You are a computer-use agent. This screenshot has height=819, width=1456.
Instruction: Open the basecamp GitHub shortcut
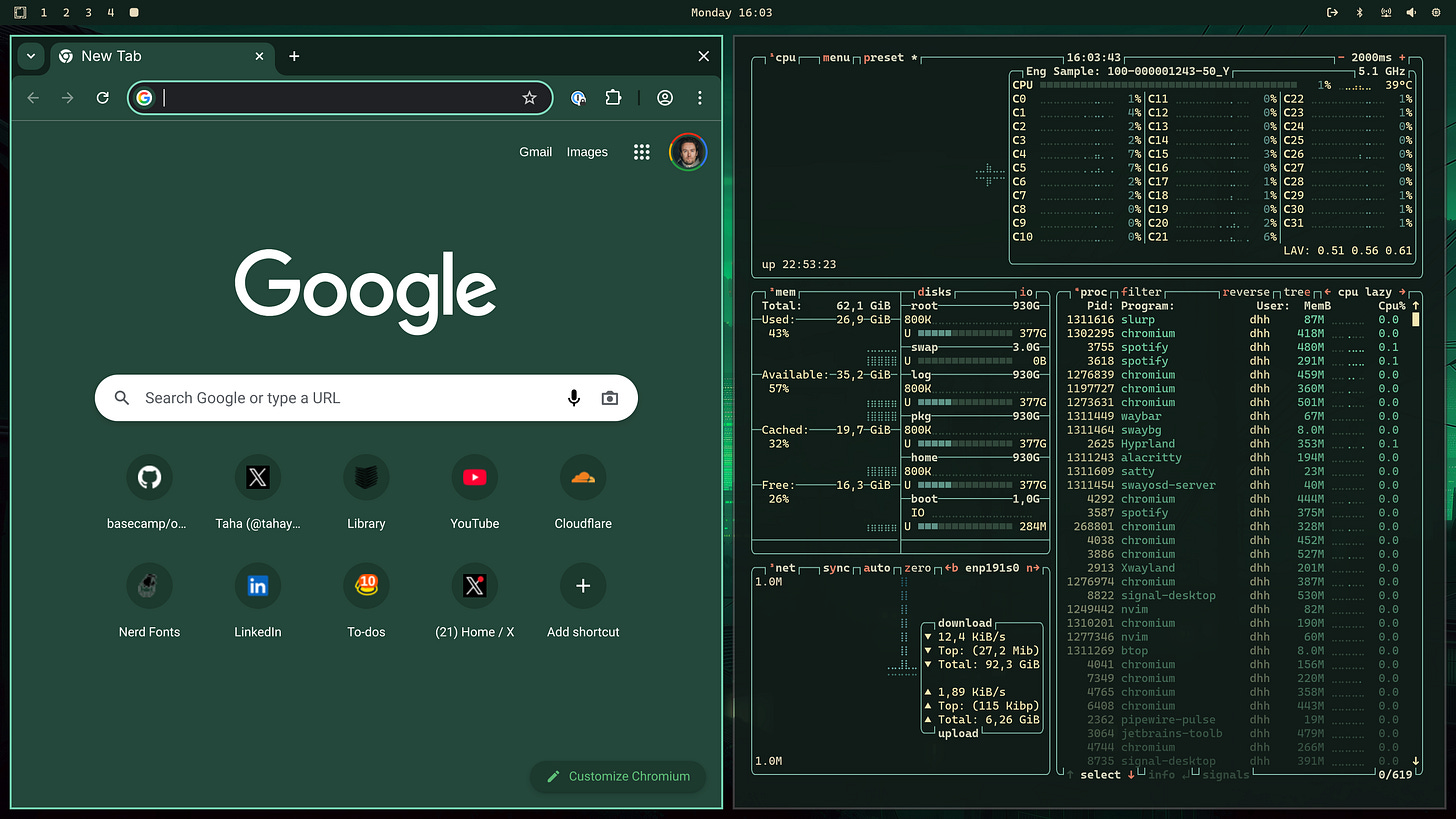point(149,493)
